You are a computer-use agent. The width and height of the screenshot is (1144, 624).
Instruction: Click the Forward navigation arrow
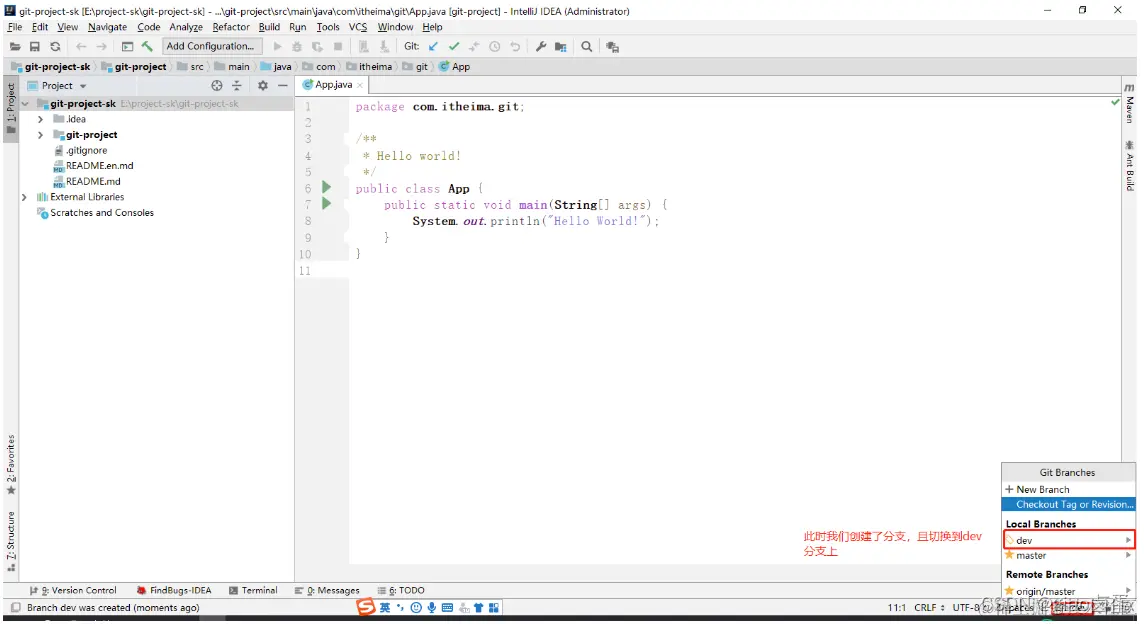101,47
